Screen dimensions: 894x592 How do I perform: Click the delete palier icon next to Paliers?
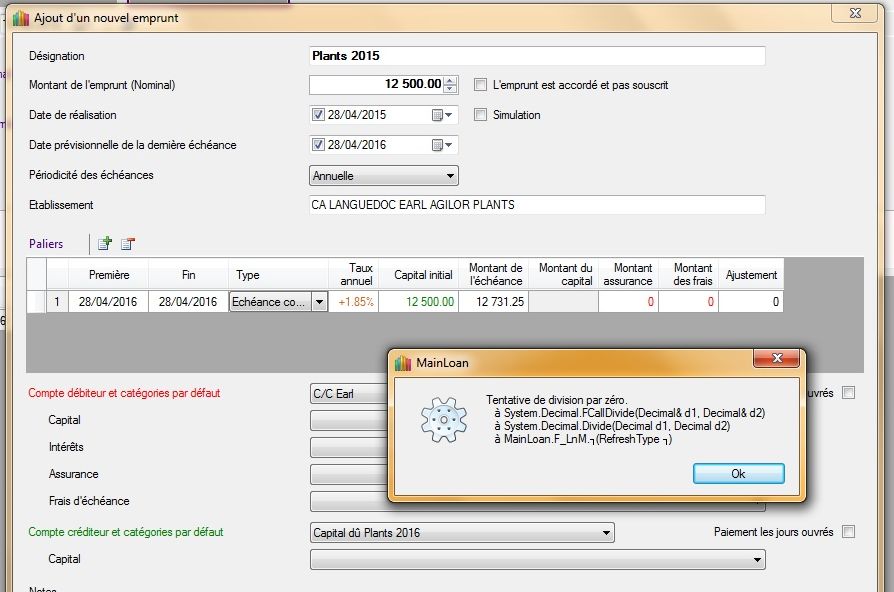pos(127,243)
